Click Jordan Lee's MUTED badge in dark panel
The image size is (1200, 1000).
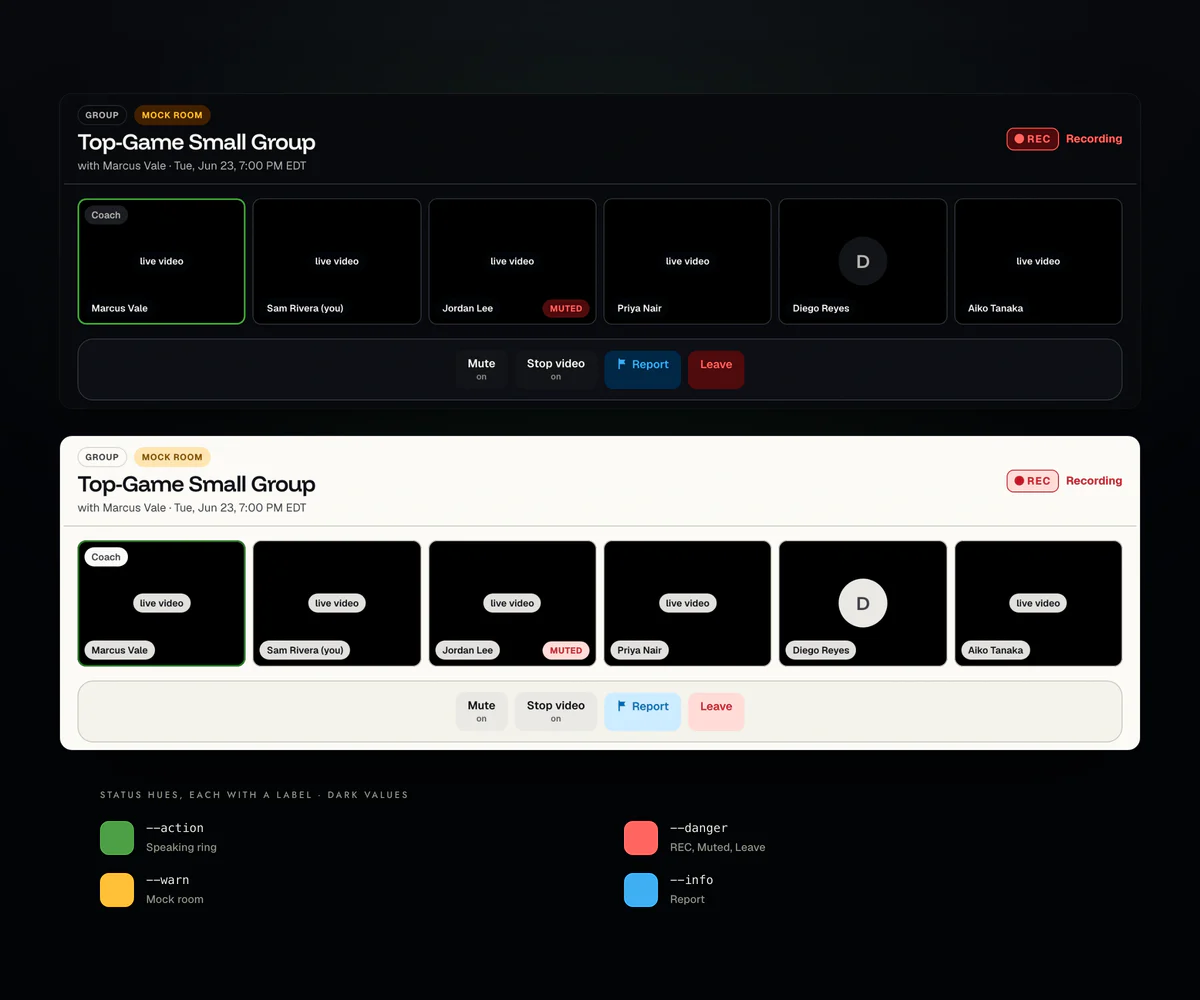tap(566, 308)
